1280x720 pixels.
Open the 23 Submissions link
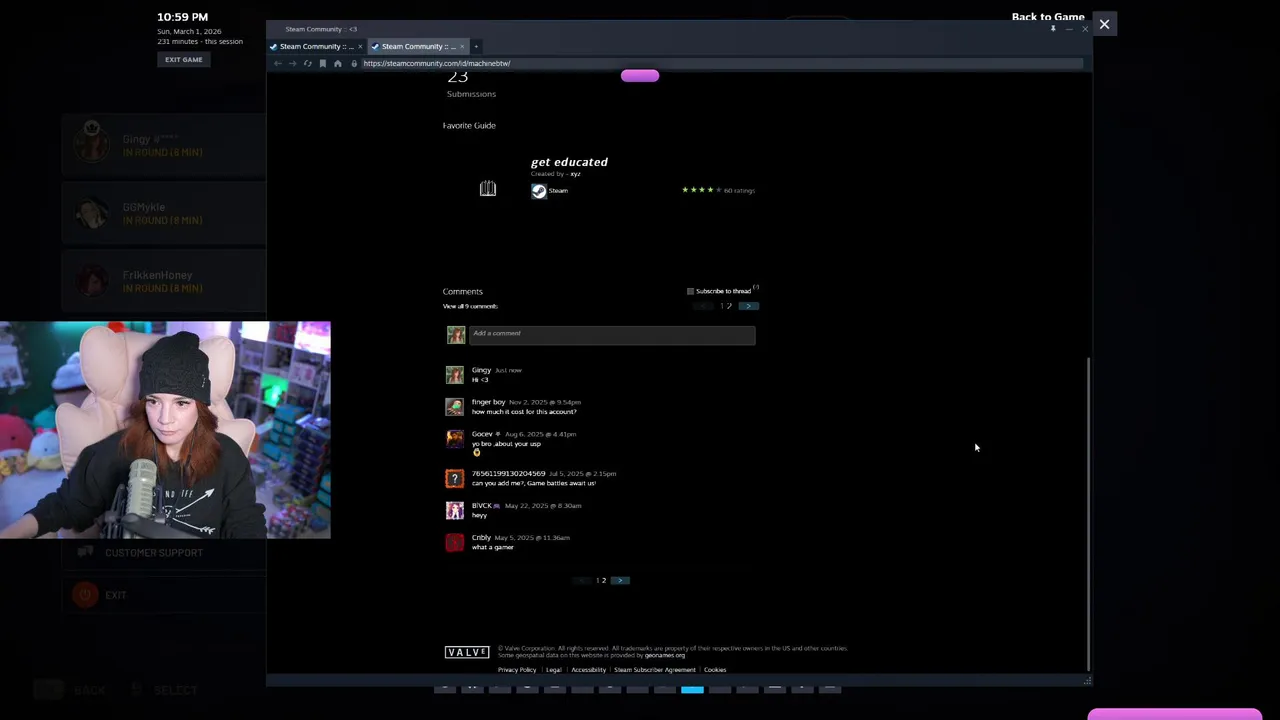coord(470,86)
